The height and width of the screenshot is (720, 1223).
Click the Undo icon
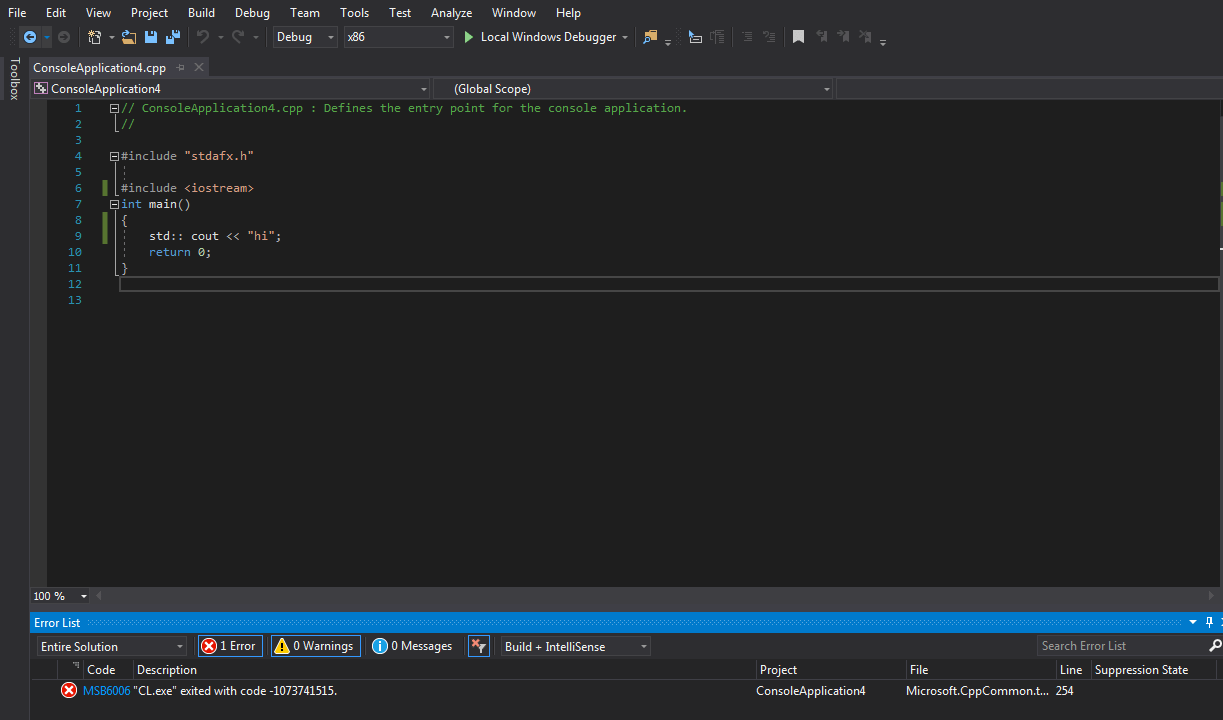203,37
